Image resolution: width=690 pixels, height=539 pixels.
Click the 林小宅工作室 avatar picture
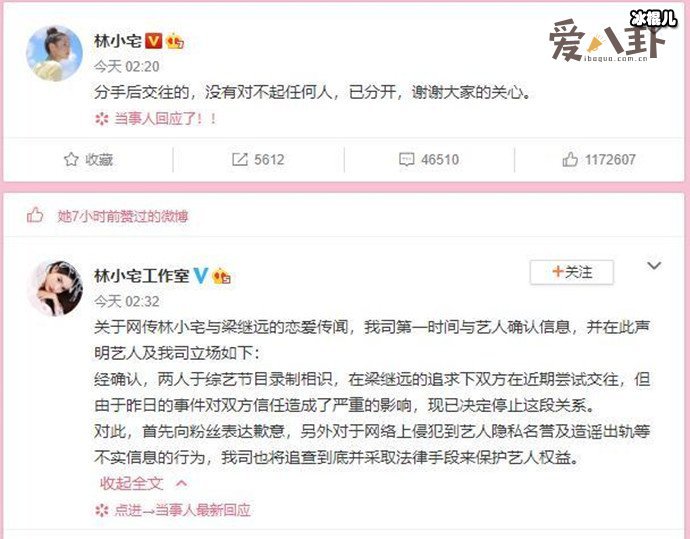tap(54, 289)
